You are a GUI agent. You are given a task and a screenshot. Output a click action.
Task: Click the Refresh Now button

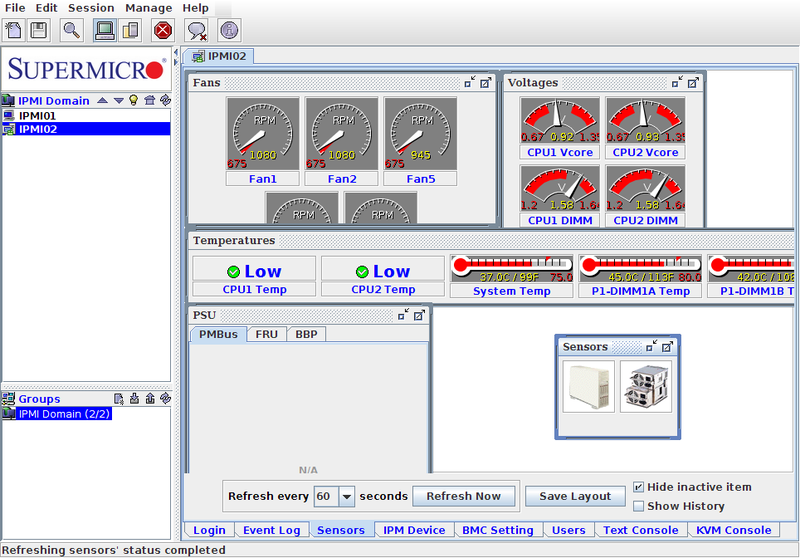pos(463,496)
